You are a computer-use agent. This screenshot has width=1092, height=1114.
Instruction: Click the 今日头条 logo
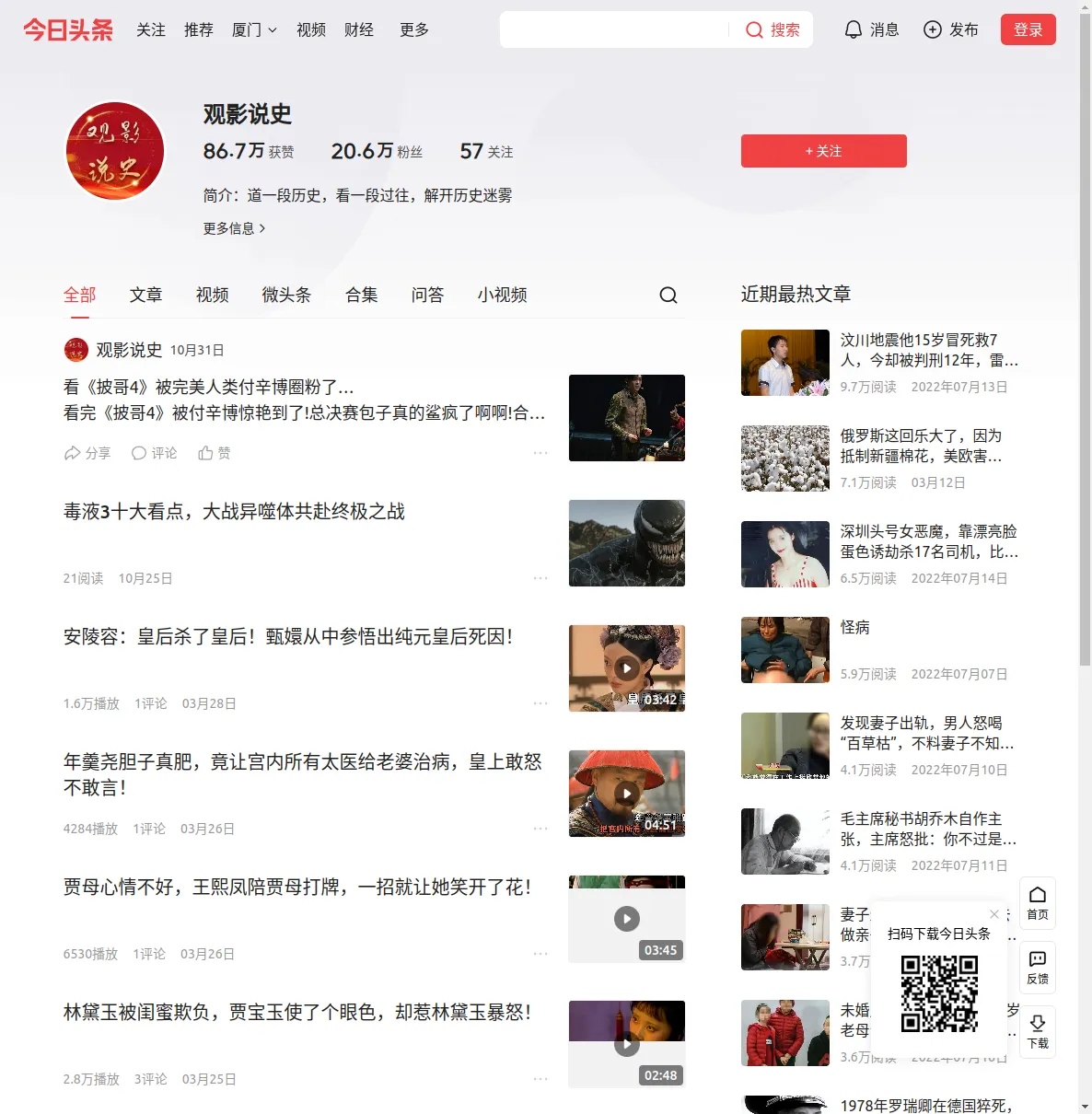coord(68,29)
